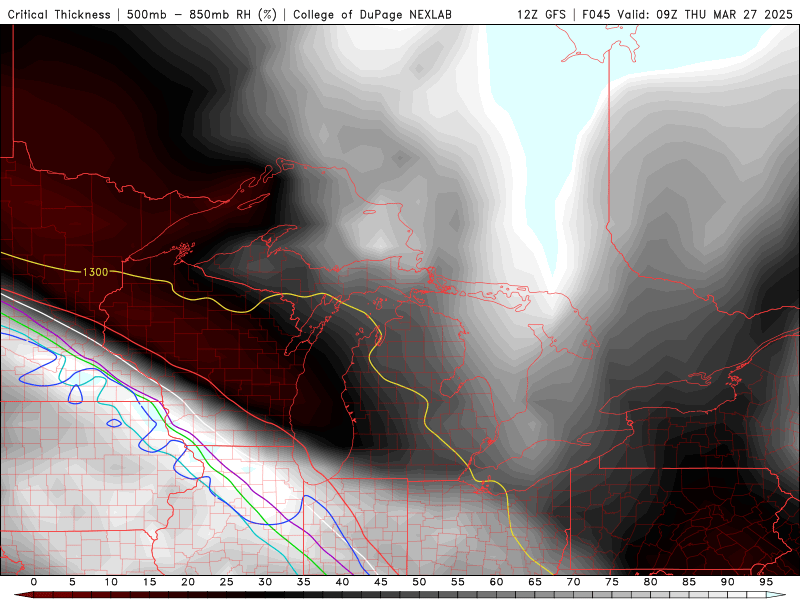Click the 1300 contour label
Viewport: 800px width, 600px height.
pyautogui.click(x=95, y=272)
